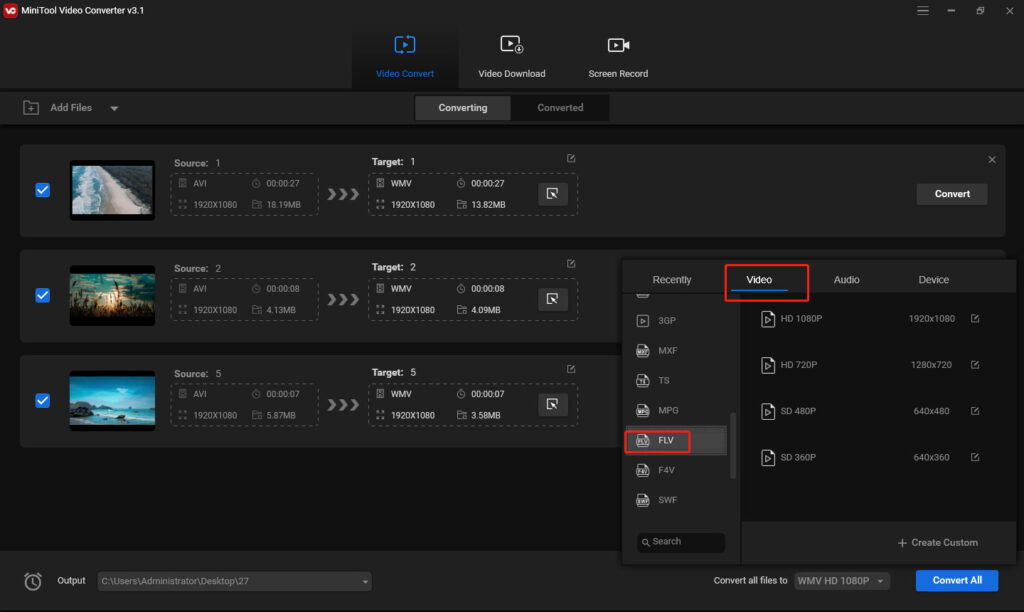This screenshot has height=612, width=1024.
Task: Open the Device format tab
Action: click(x=934, y=280)
